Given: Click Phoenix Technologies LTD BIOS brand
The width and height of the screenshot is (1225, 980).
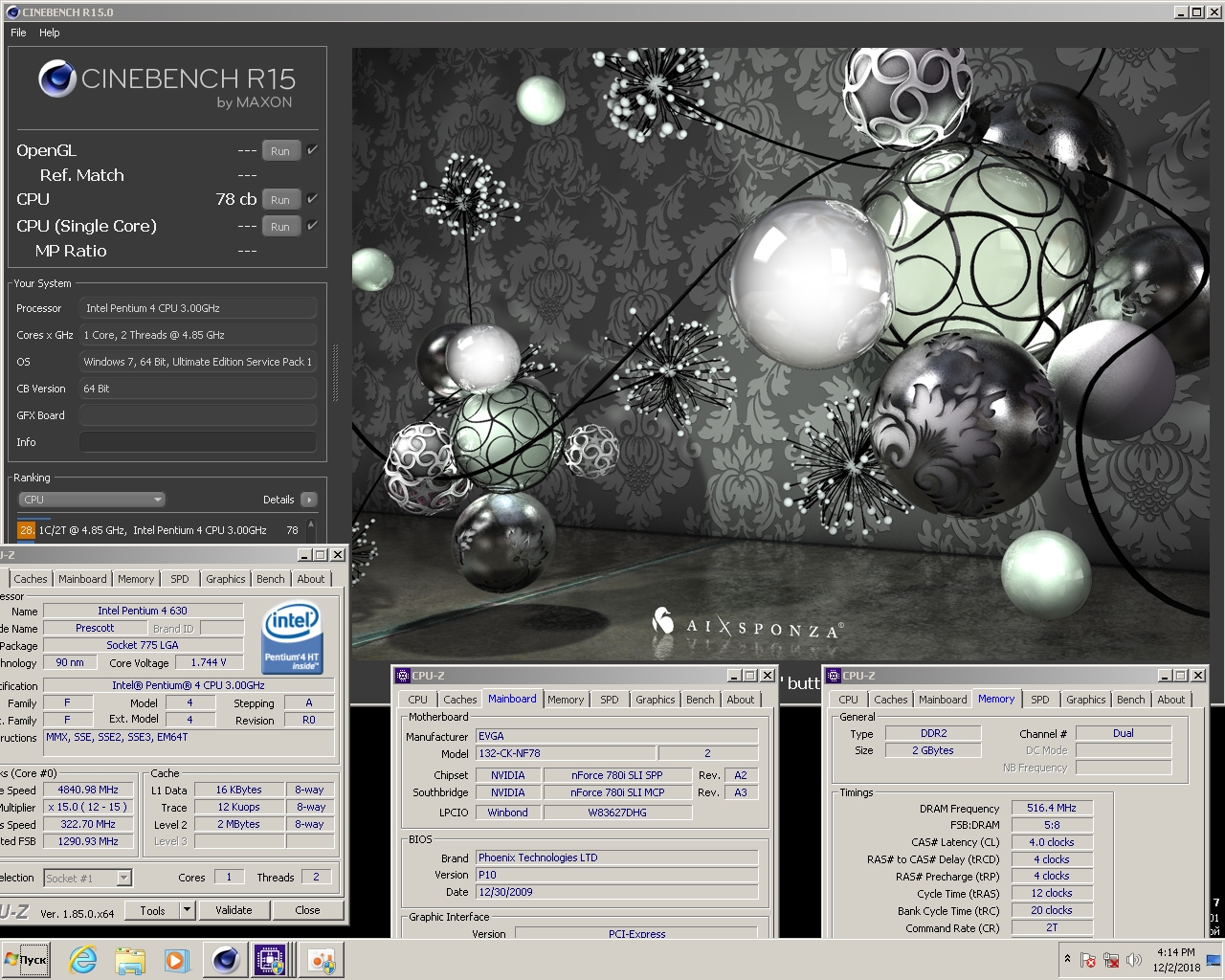Looking at the screenshot, I should 616,857.
